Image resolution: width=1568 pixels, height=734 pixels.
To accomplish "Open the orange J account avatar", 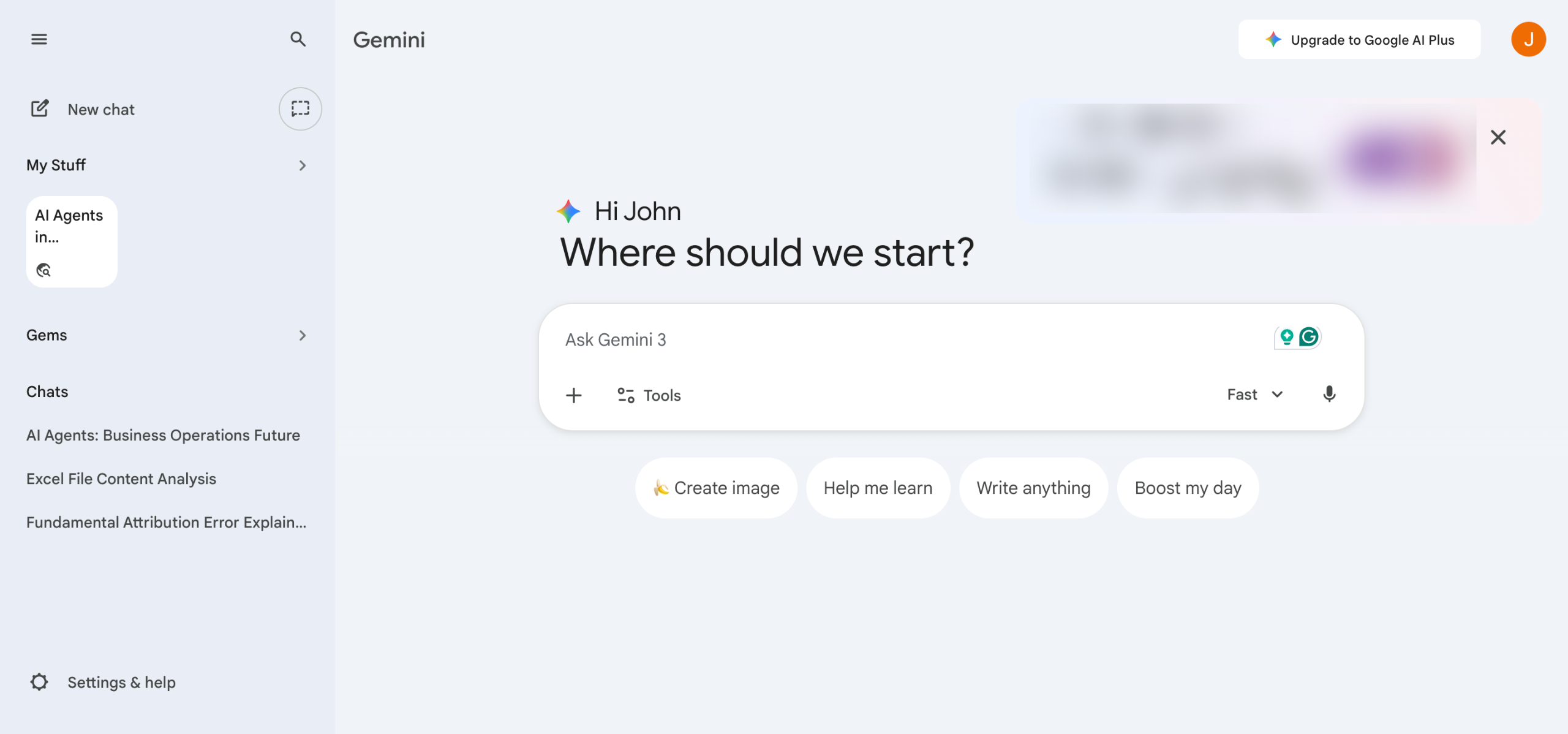I will tap(1528, 40).
